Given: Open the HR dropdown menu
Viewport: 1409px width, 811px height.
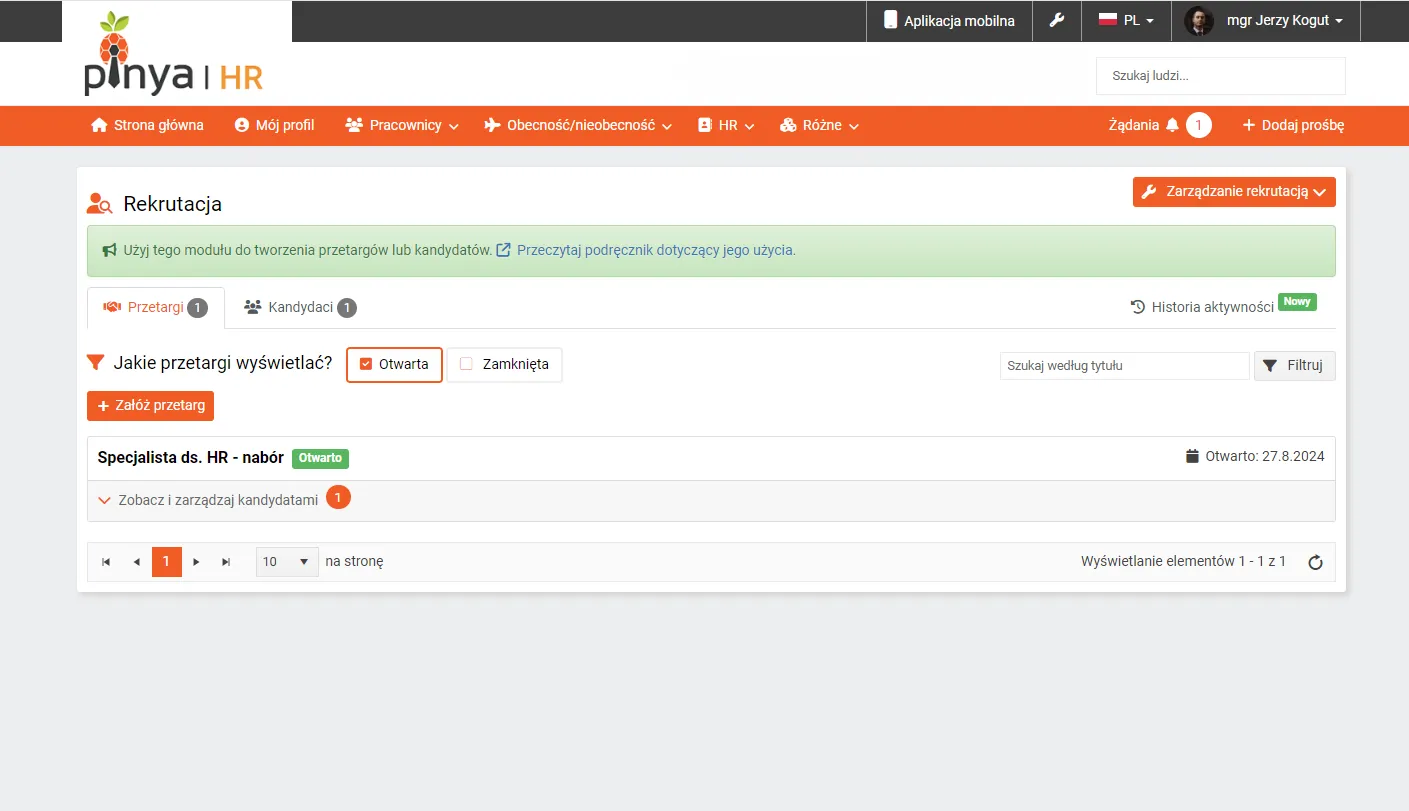Looking at the screenshot, I should pos(726,125).
